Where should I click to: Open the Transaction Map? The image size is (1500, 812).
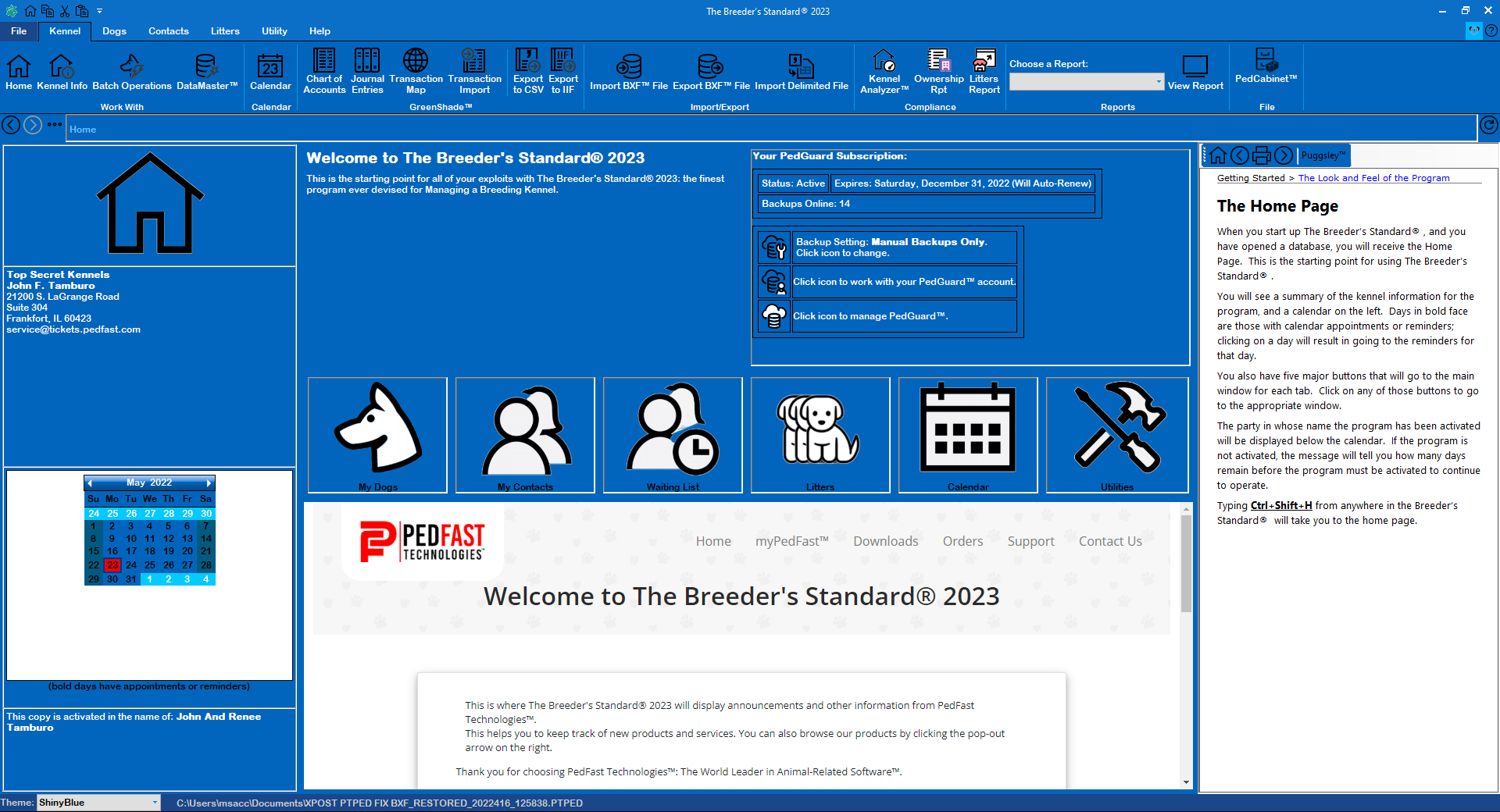[x=416, y=72]
